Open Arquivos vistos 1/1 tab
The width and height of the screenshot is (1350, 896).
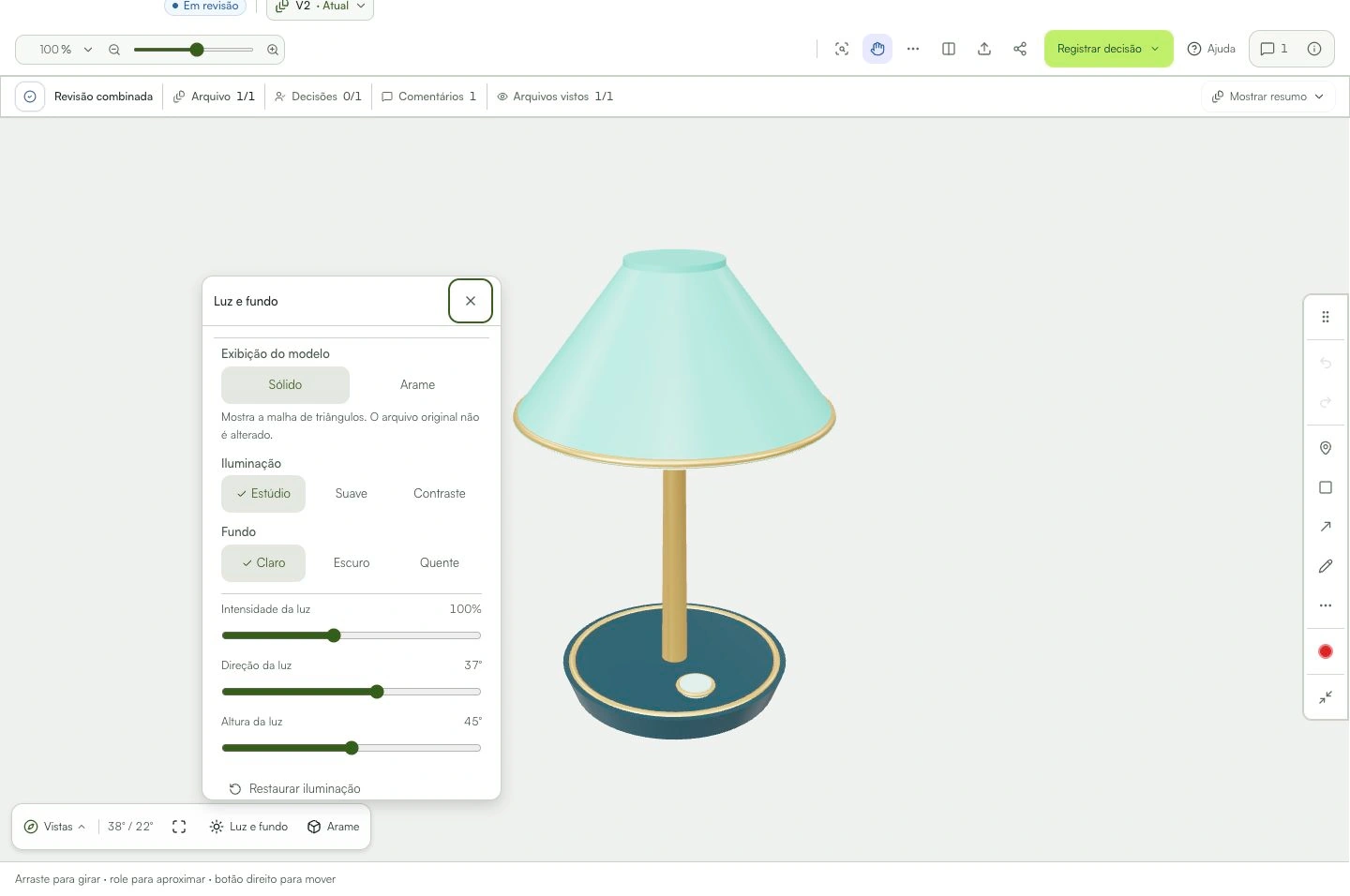[555, 97]
